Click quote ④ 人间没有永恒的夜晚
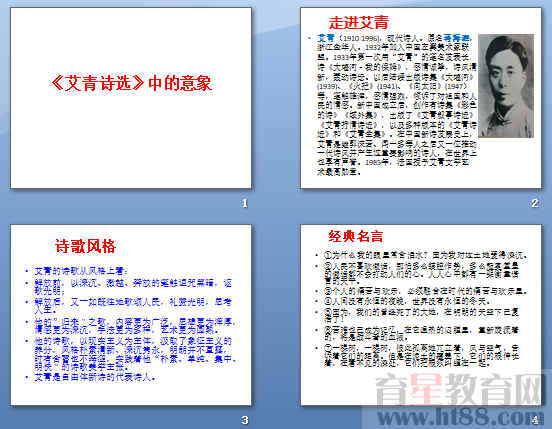Viewport: 552px width, 429px height. (x=407, y=301)
